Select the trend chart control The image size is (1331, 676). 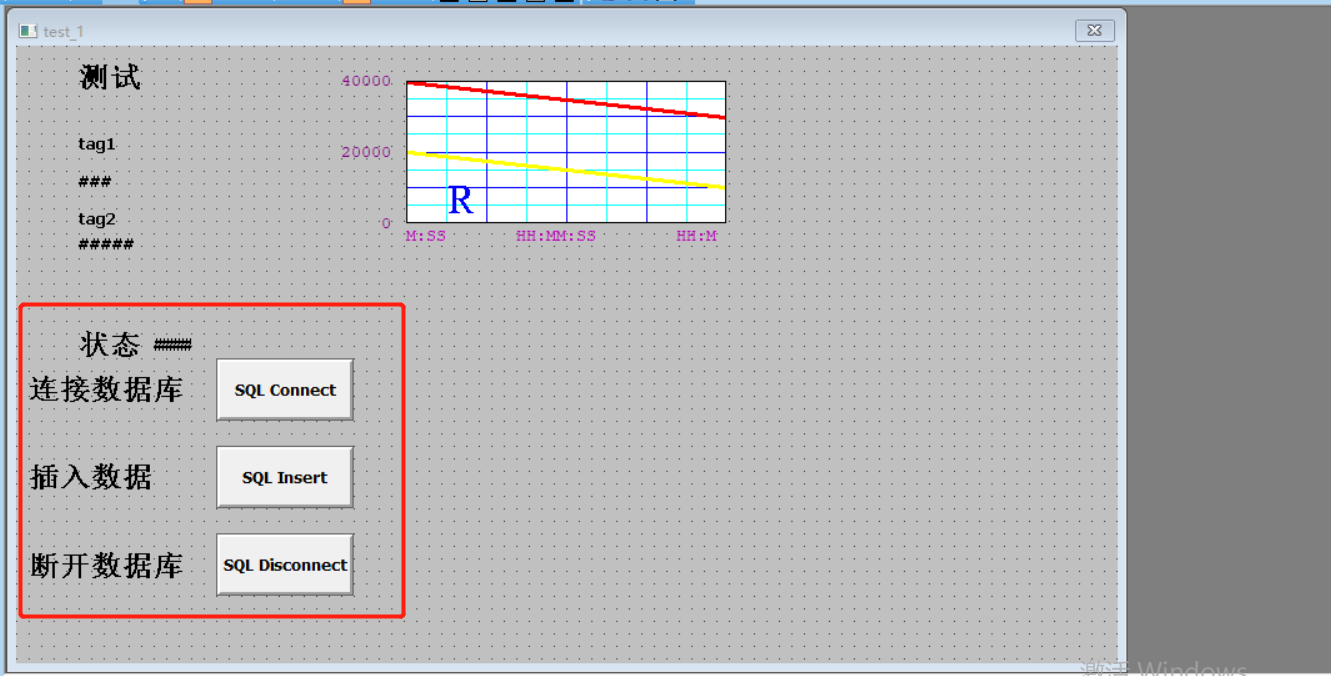pyautogui.click(x=565, y=150)
